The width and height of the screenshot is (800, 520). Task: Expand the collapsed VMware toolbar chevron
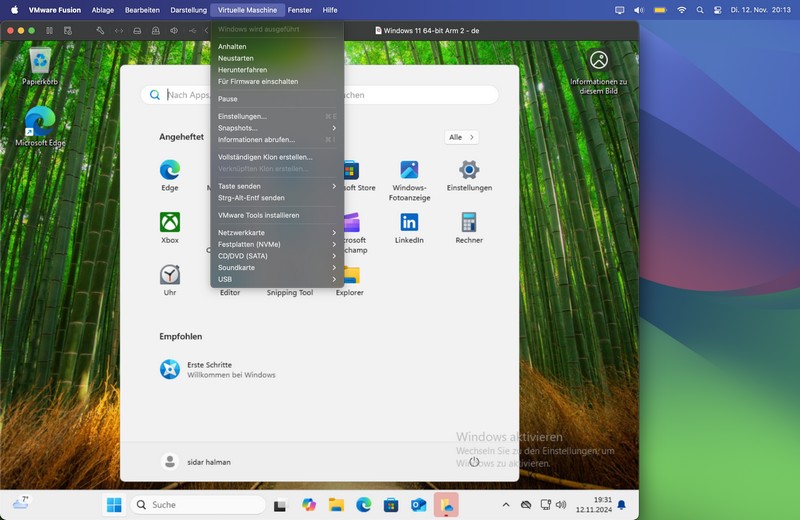pos(207,31)
